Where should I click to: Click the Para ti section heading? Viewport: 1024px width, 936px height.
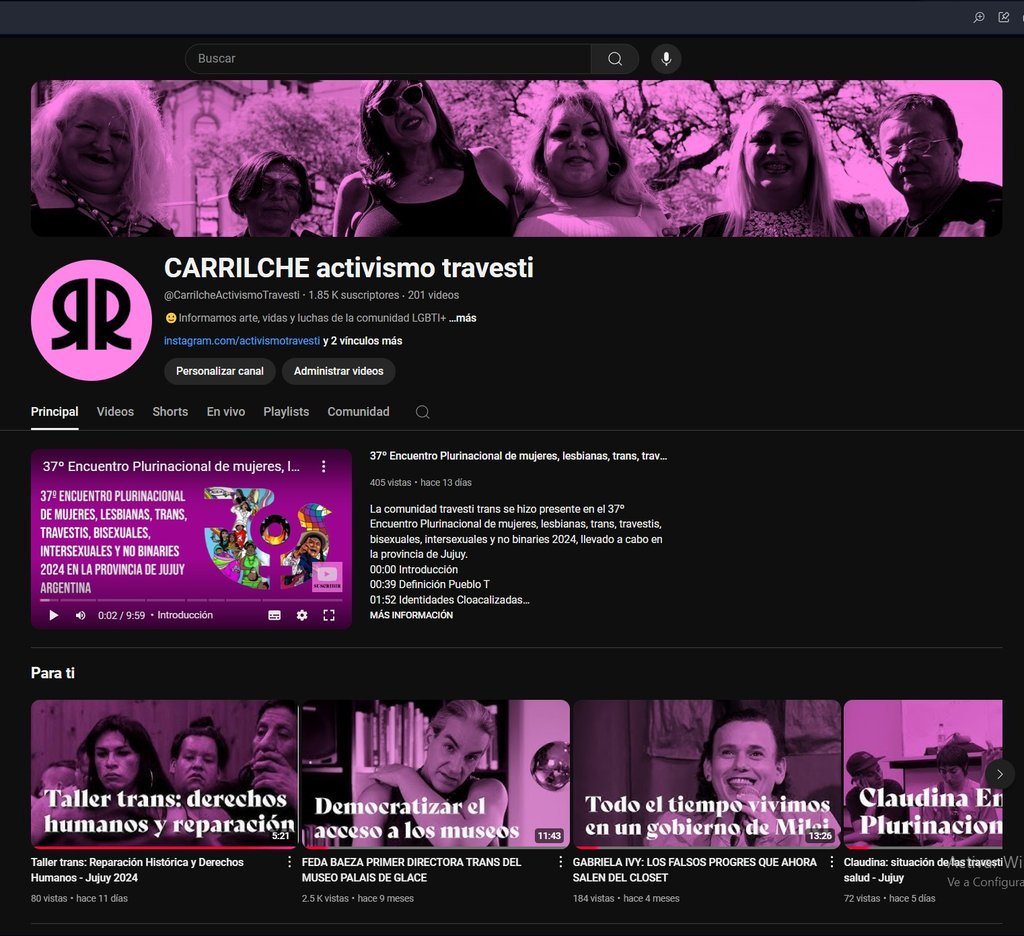click(53, 673)
